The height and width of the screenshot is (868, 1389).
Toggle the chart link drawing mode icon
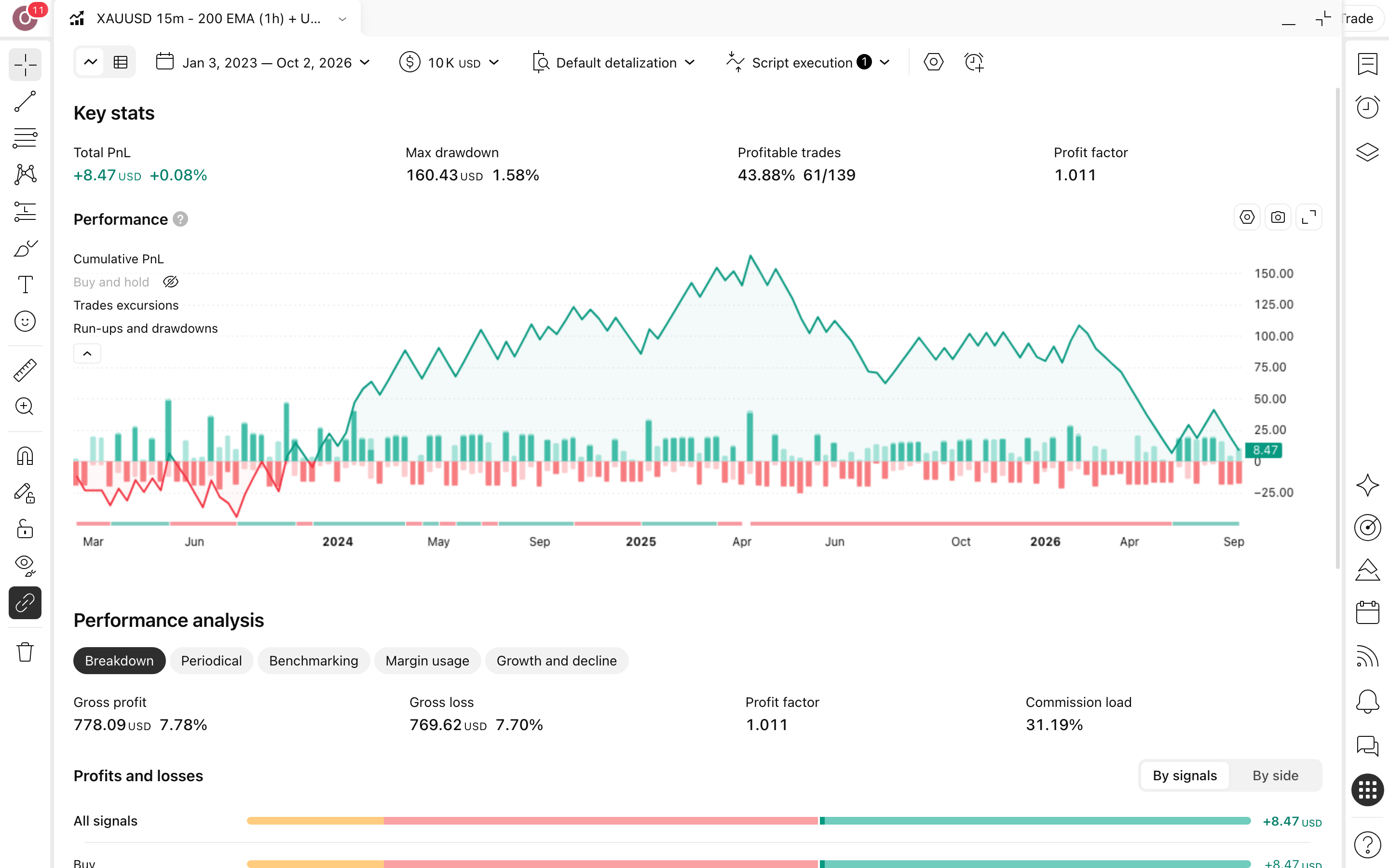pos(25,603)
